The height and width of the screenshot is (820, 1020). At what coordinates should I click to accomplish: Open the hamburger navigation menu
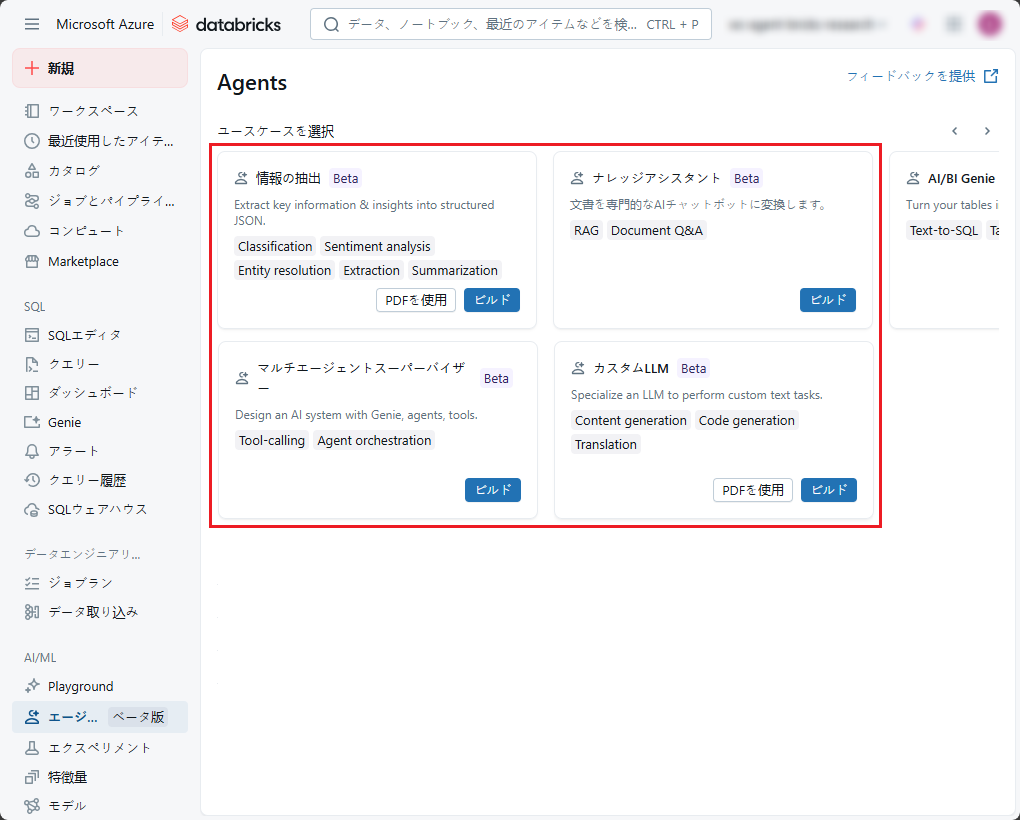click(32, 24)
